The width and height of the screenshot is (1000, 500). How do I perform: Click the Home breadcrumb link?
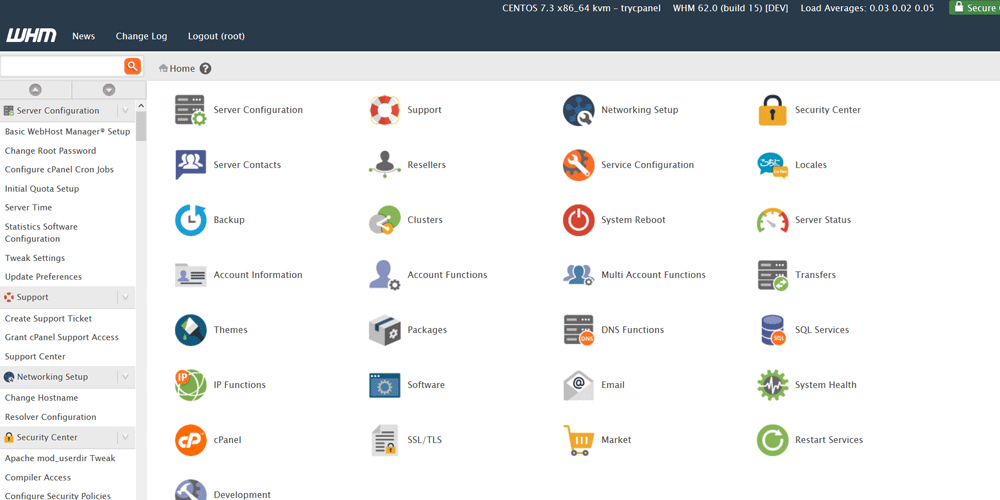pos(182,69)
